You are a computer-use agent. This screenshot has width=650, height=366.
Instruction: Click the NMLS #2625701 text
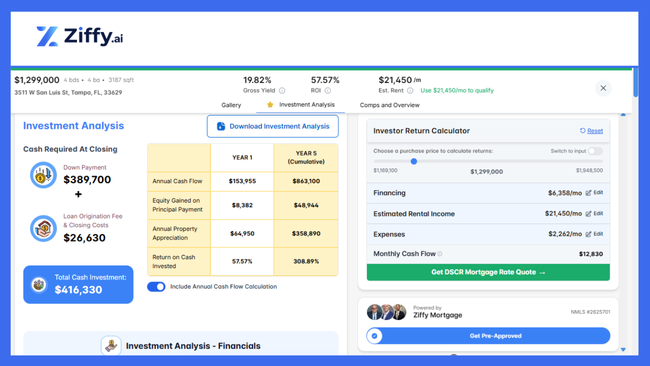(x=590, y=312)
